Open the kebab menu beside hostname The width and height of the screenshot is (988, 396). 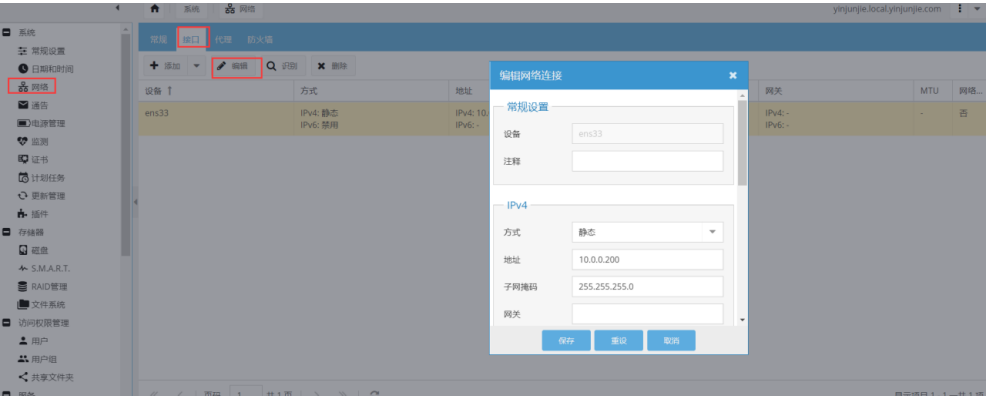(x=960, y=9)
